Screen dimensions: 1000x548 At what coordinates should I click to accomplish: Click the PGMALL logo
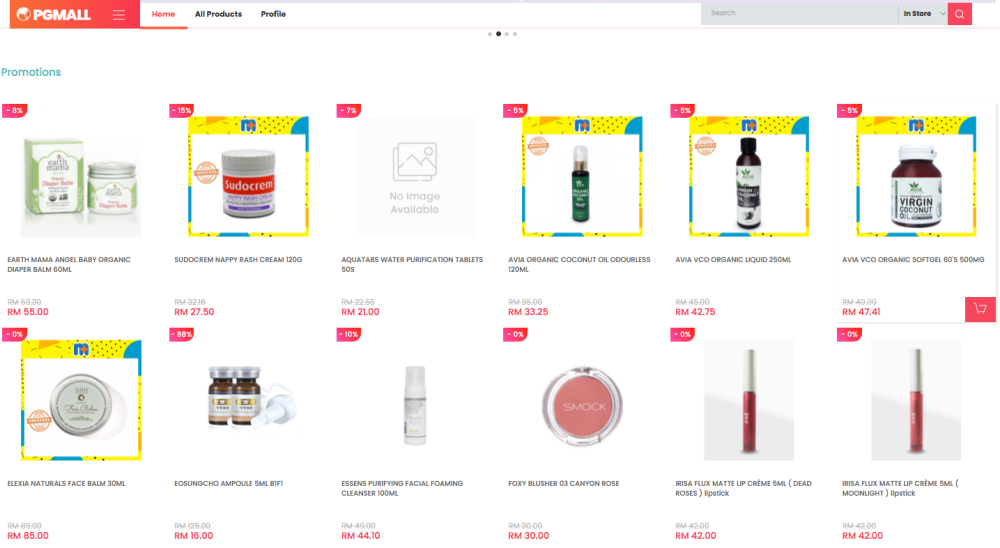(x=54, y=14)
